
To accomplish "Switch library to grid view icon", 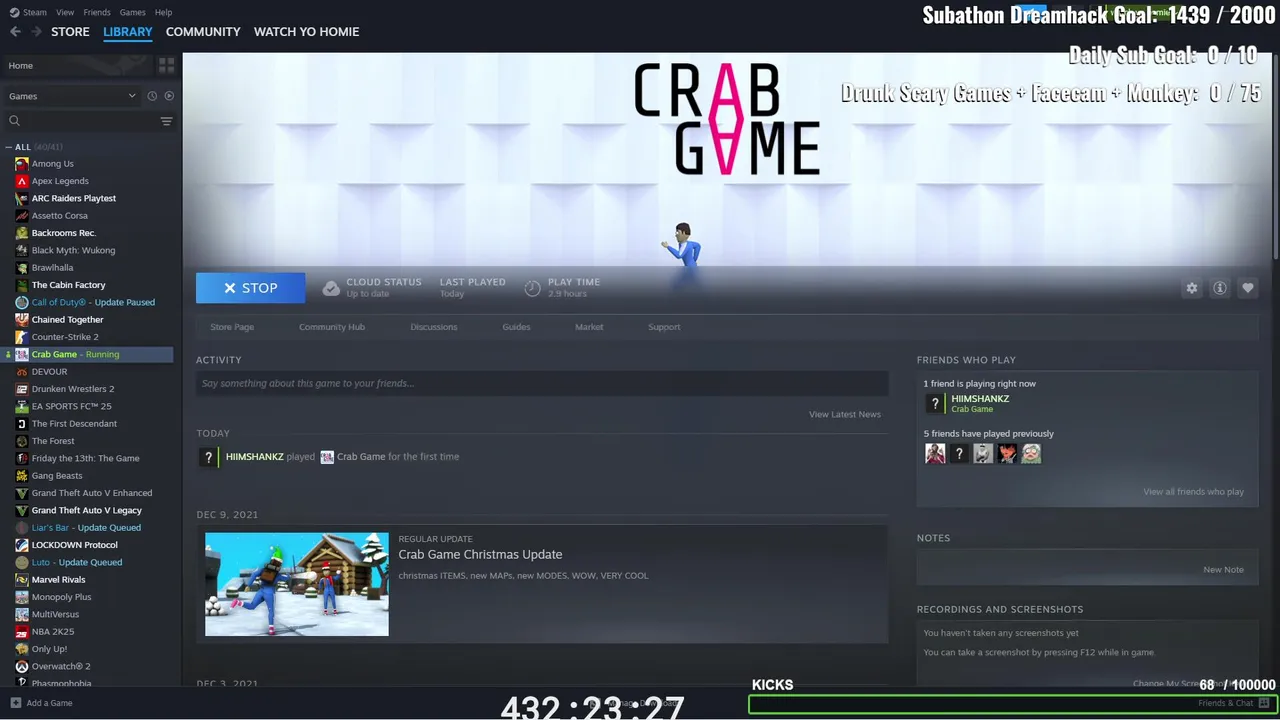I will point(166,65).
